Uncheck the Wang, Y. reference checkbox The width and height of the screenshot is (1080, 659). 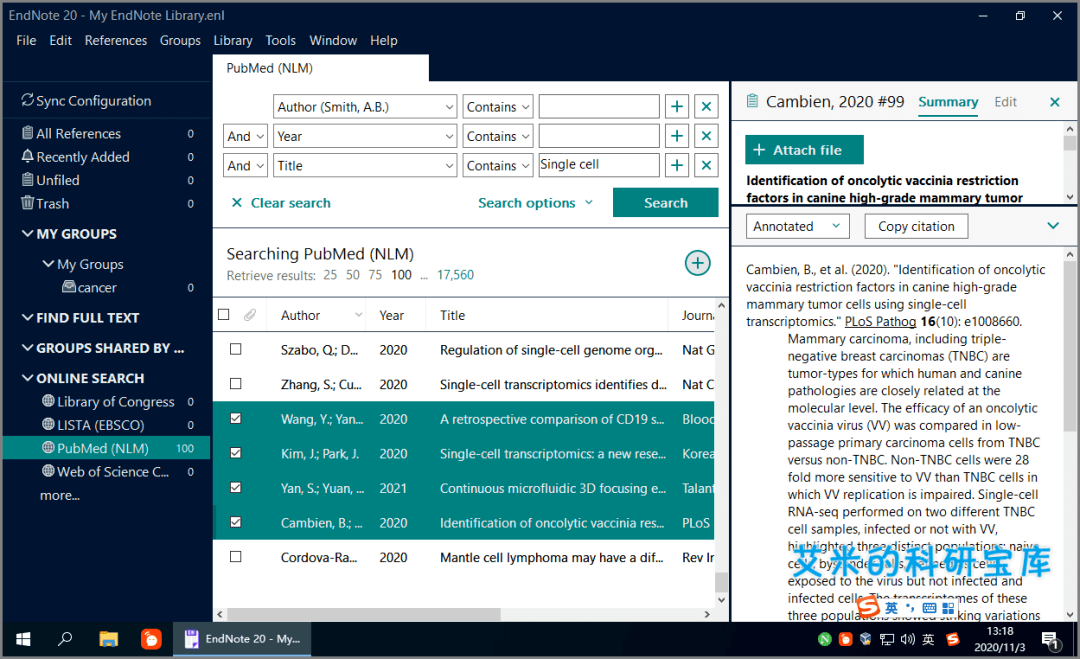pos(236,418)
